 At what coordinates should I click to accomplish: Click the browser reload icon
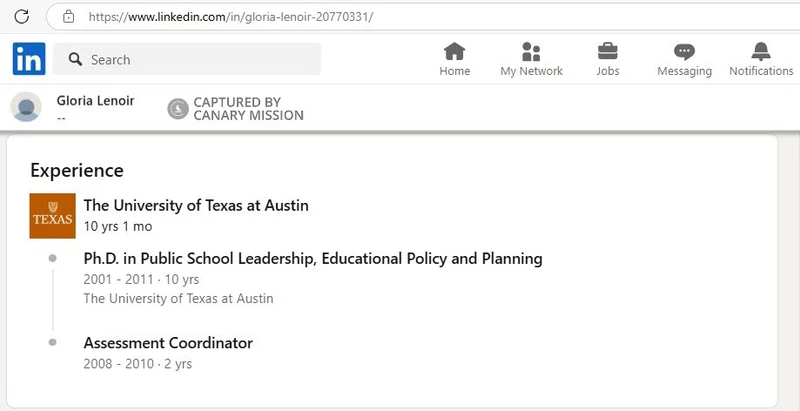tap(21, 16)
